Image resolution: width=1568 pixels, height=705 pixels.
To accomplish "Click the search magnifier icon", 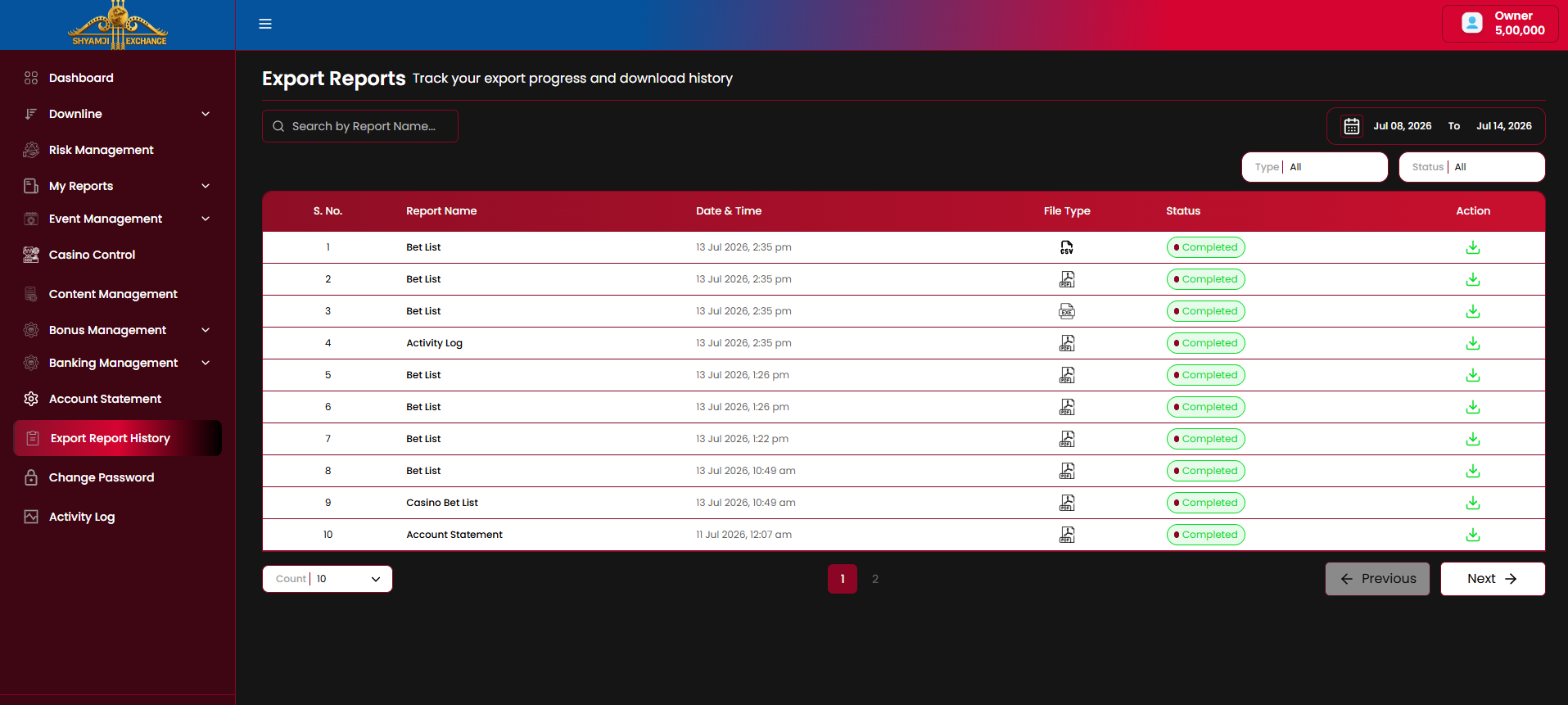I will 278,126.
